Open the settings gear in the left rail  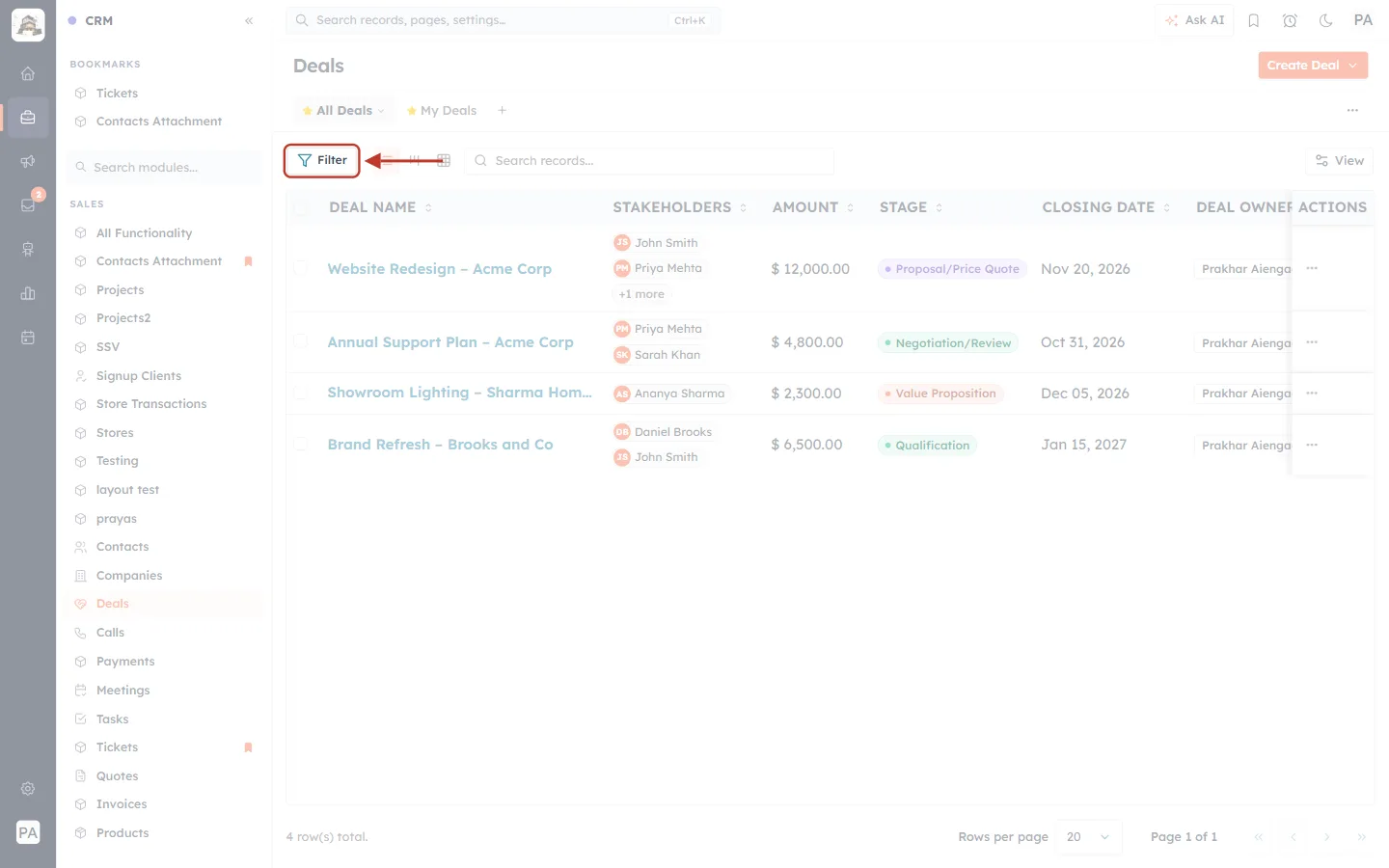click(28, 789)
